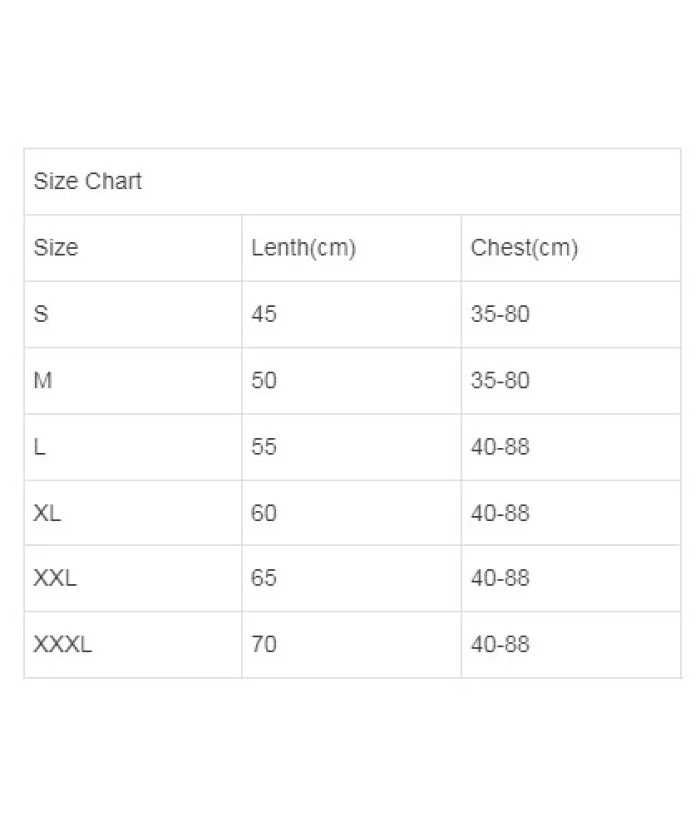Click chest value 40-88 in L row
The image size is (700, 823).
click(500, 446)
